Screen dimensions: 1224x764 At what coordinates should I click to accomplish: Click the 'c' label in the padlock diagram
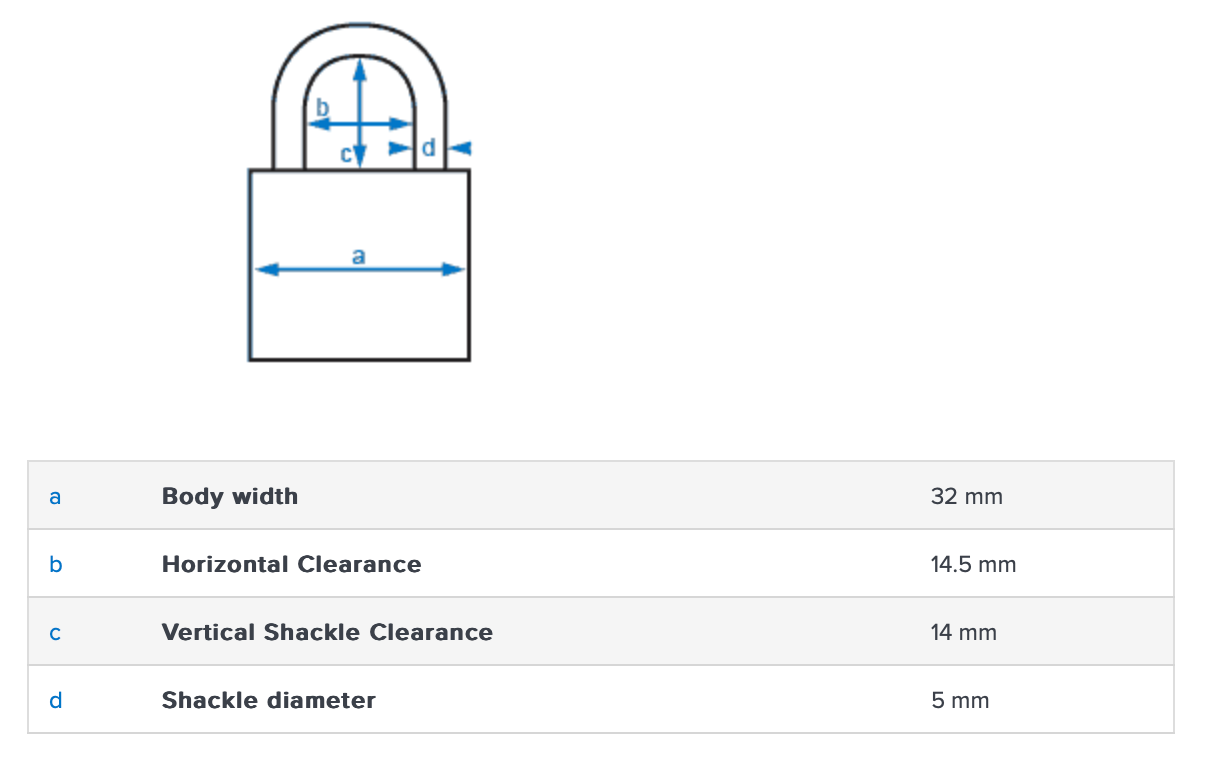pos(346,154)
